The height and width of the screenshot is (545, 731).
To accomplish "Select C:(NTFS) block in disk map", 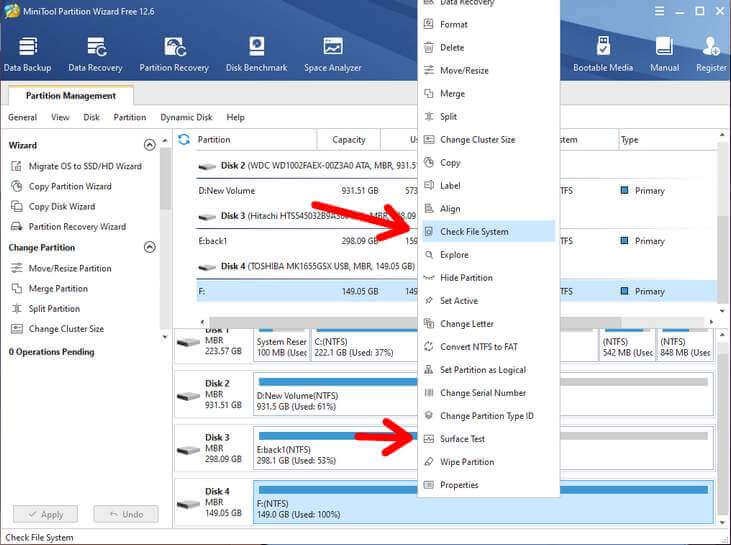I will pyautogui.click(x=365, y=347).
